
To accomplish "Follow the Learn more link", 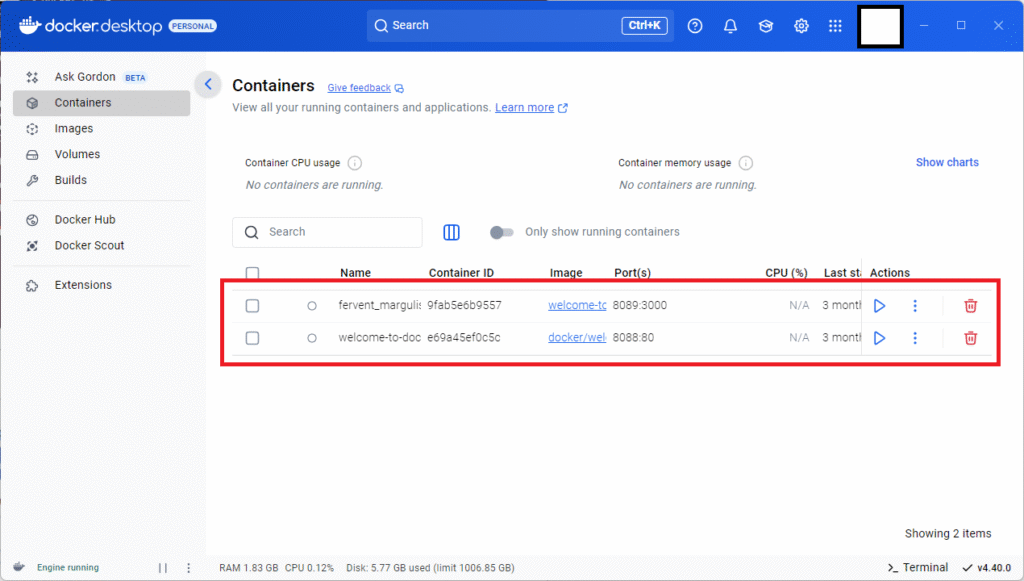I will [524, 108].
